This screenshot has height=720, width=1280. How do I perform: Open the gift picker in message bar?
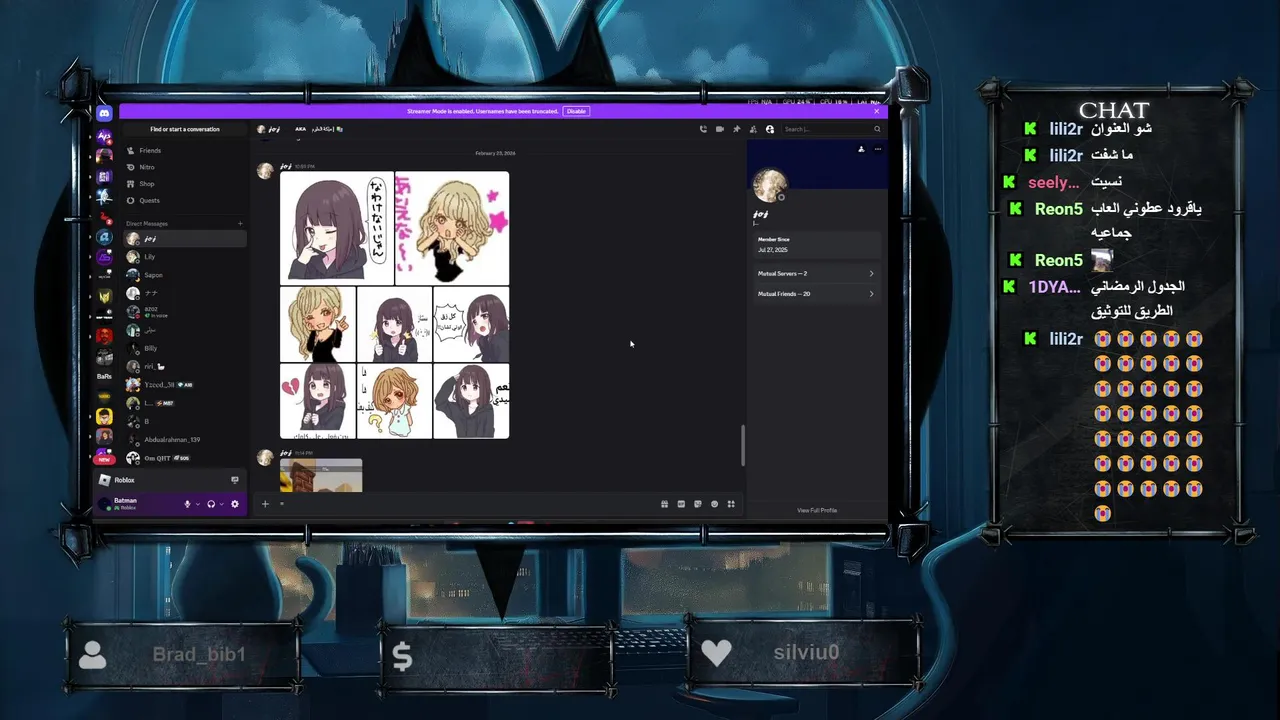(x=664, y=504)
